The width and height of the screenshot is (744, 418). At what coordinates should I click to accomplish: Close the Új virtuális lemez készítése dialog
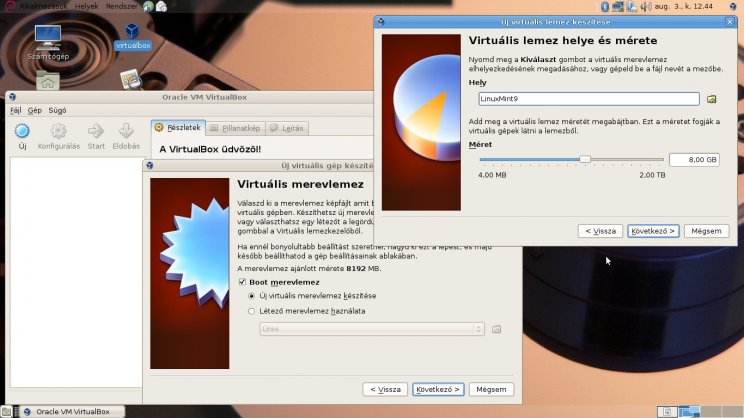[x=730, y=22]
